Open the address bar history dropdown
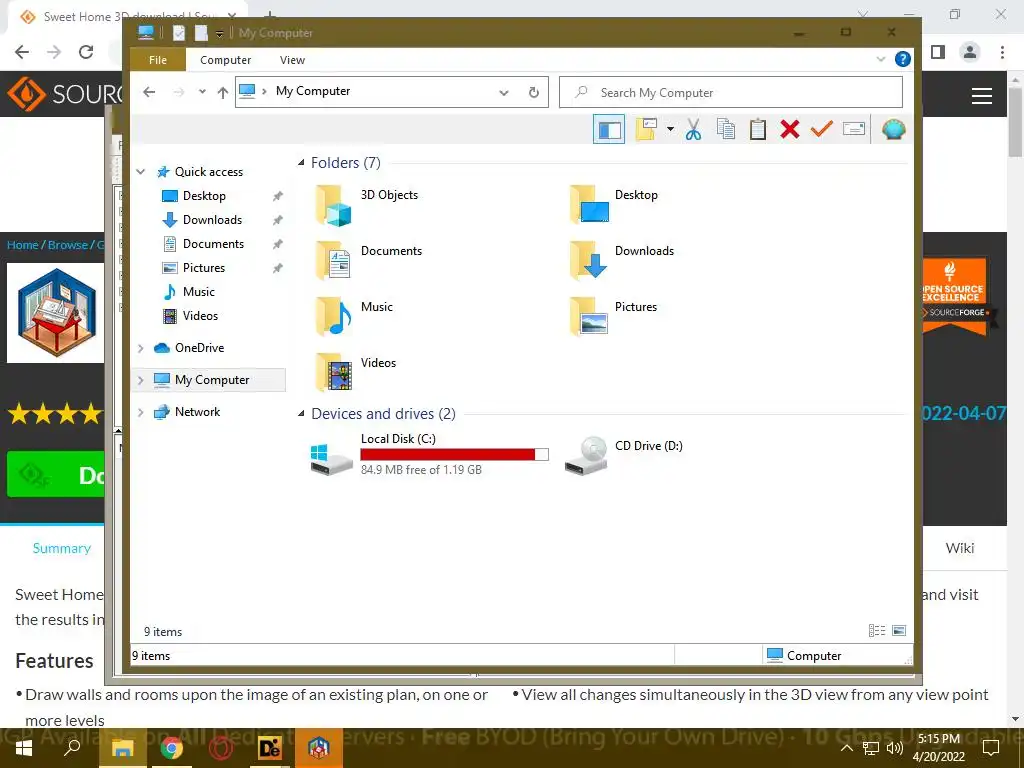The width and height of the screenshot is (1024, 768). point(504,92)
